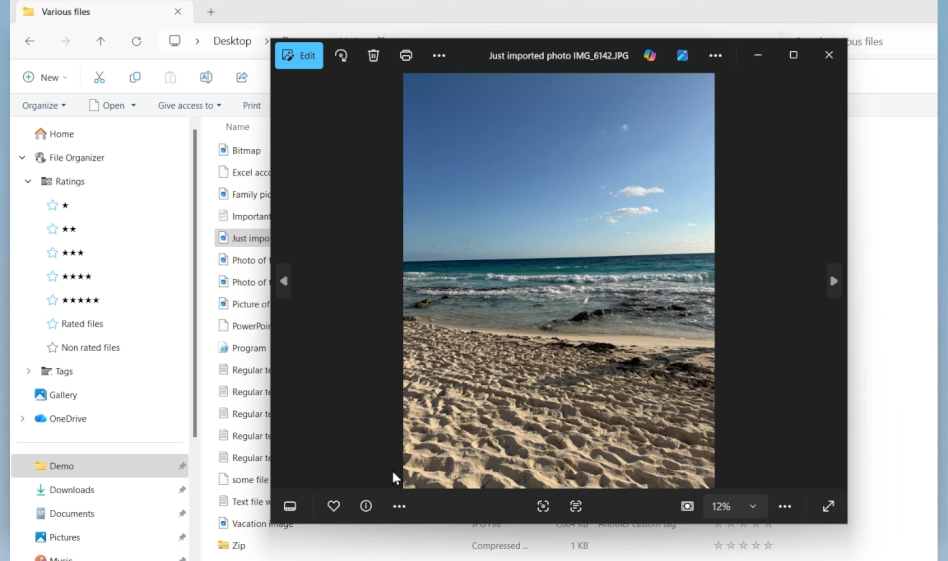The height and width of the screenshot is (561, 948).
Task: Click Desktop in the address bar
Action: (232, 41)
